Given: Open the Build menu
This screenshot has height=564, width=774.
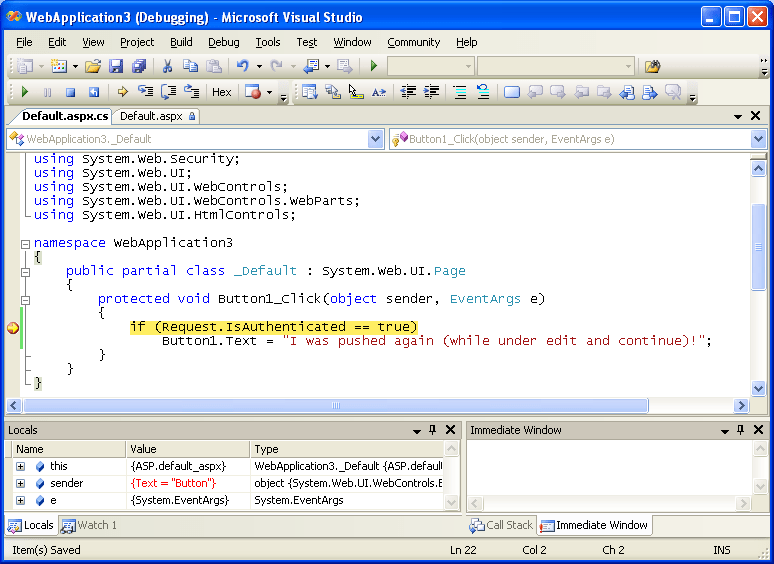Looking at the screenshot, I should 181,42.
